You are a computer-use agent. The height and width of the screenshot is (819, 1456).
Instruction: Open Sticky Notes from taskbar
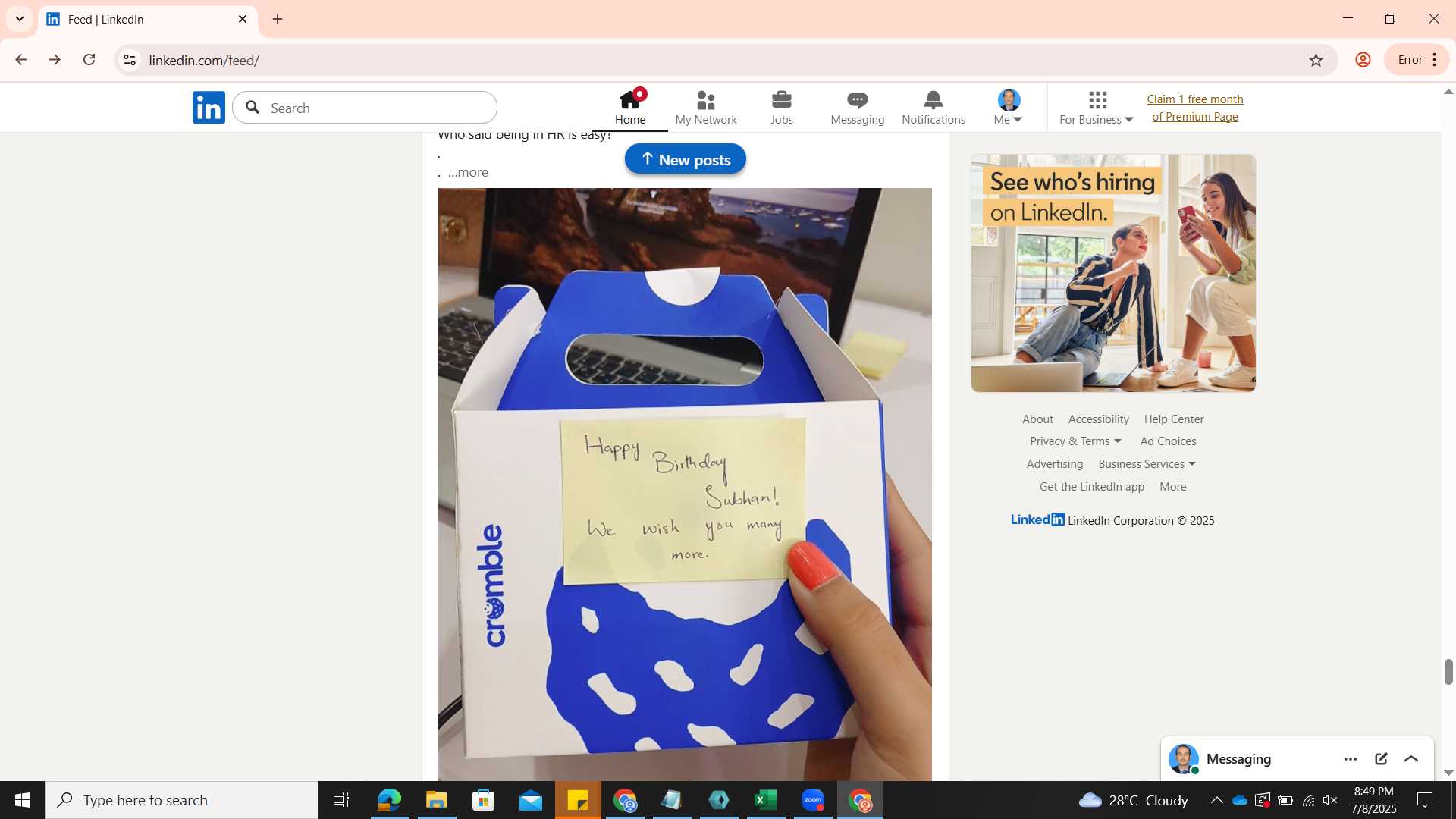coord(578,800)
